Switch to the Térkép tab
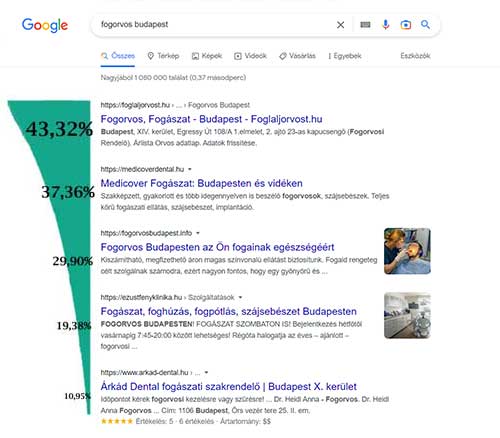This screenshot has width=500, height=438. [163, 56]
